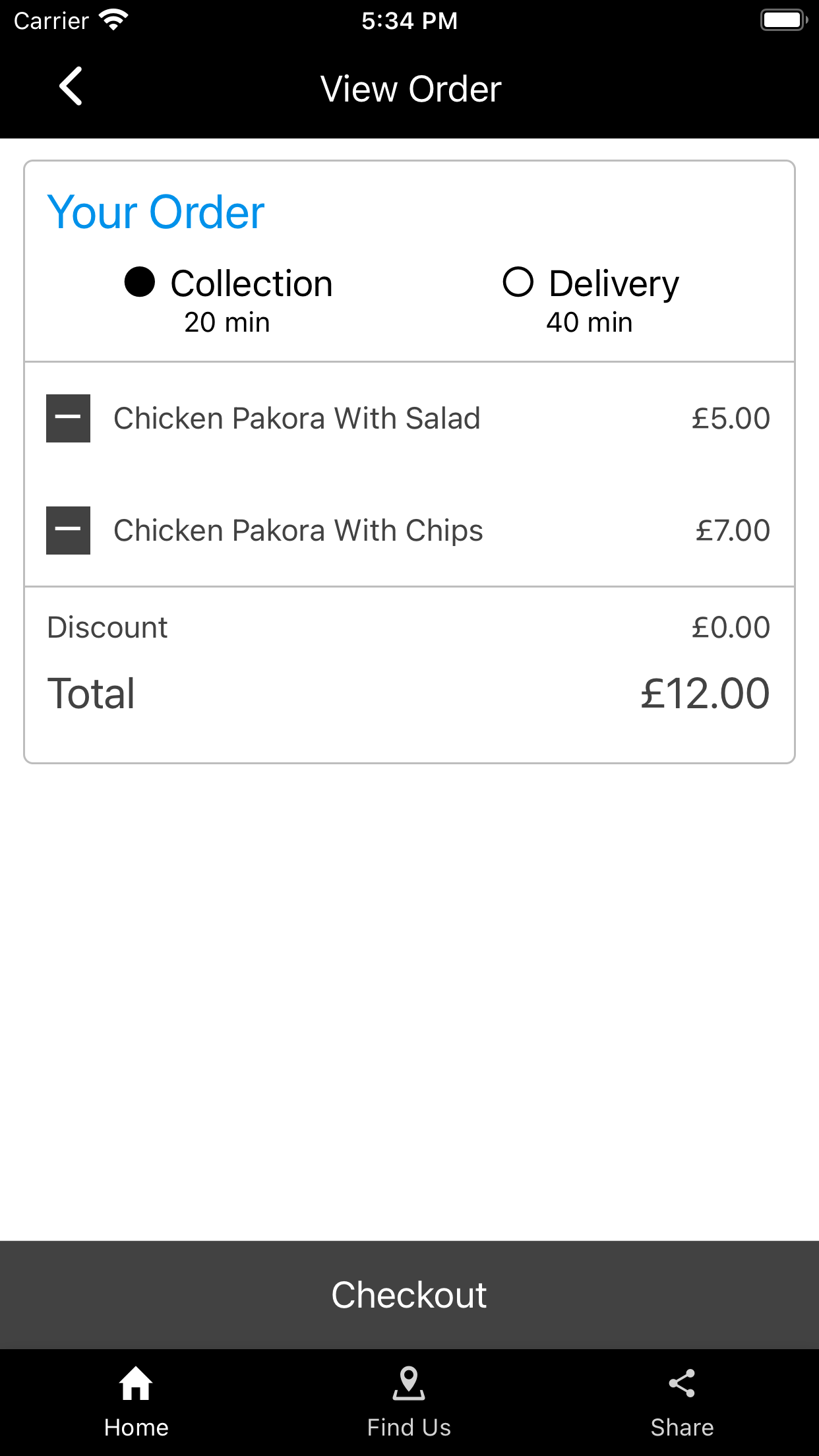Tap the Find Us location pin icon

point(409,1383)
